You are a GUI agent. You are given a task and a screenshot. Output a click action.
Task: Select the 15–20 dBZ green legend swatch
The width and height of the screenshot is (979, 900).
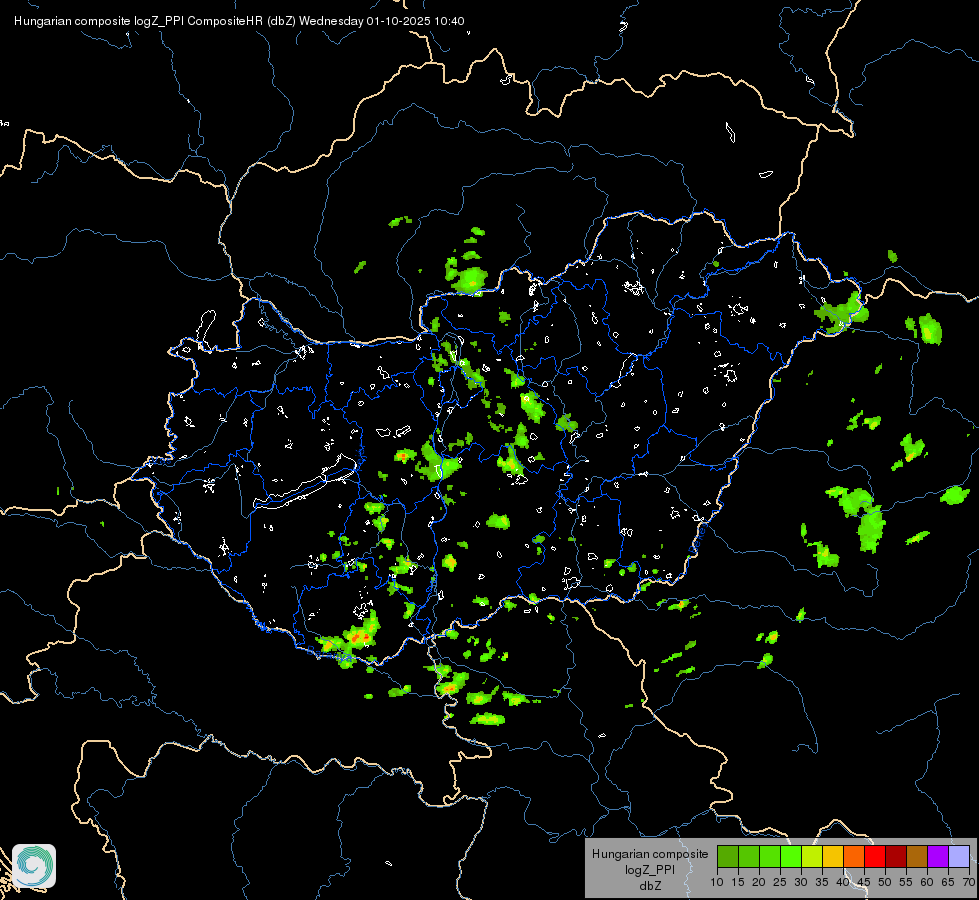coord(749,856)
